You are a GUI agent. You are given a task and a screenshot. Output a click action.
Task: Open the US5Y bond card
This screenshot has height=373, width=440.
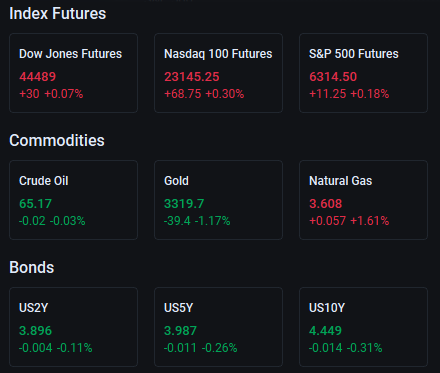tap(218, 327)
